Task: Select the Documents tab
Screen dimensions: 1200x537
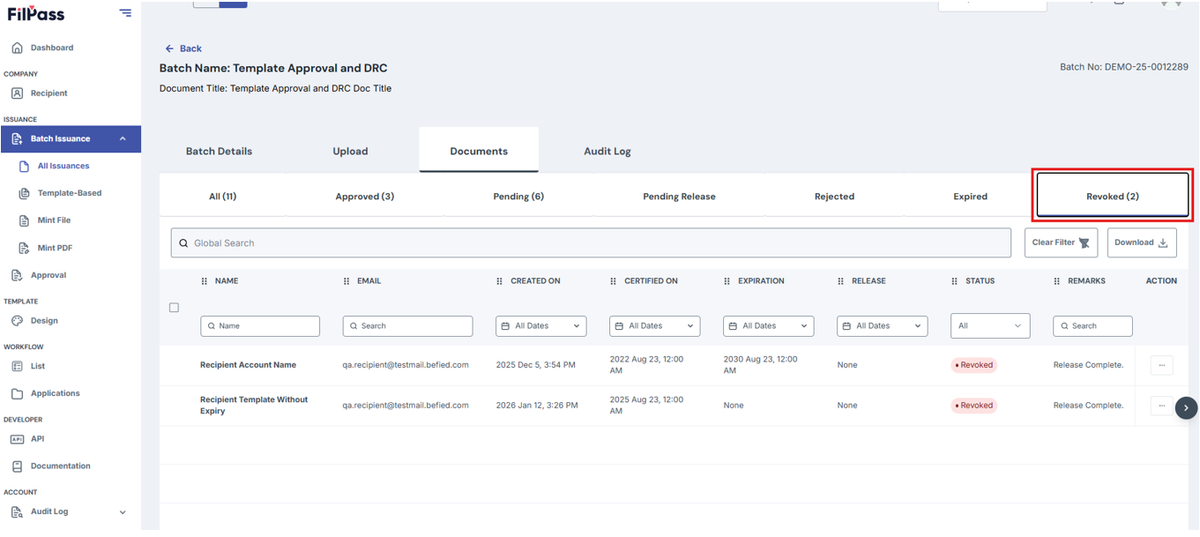Action: [479, 151]
